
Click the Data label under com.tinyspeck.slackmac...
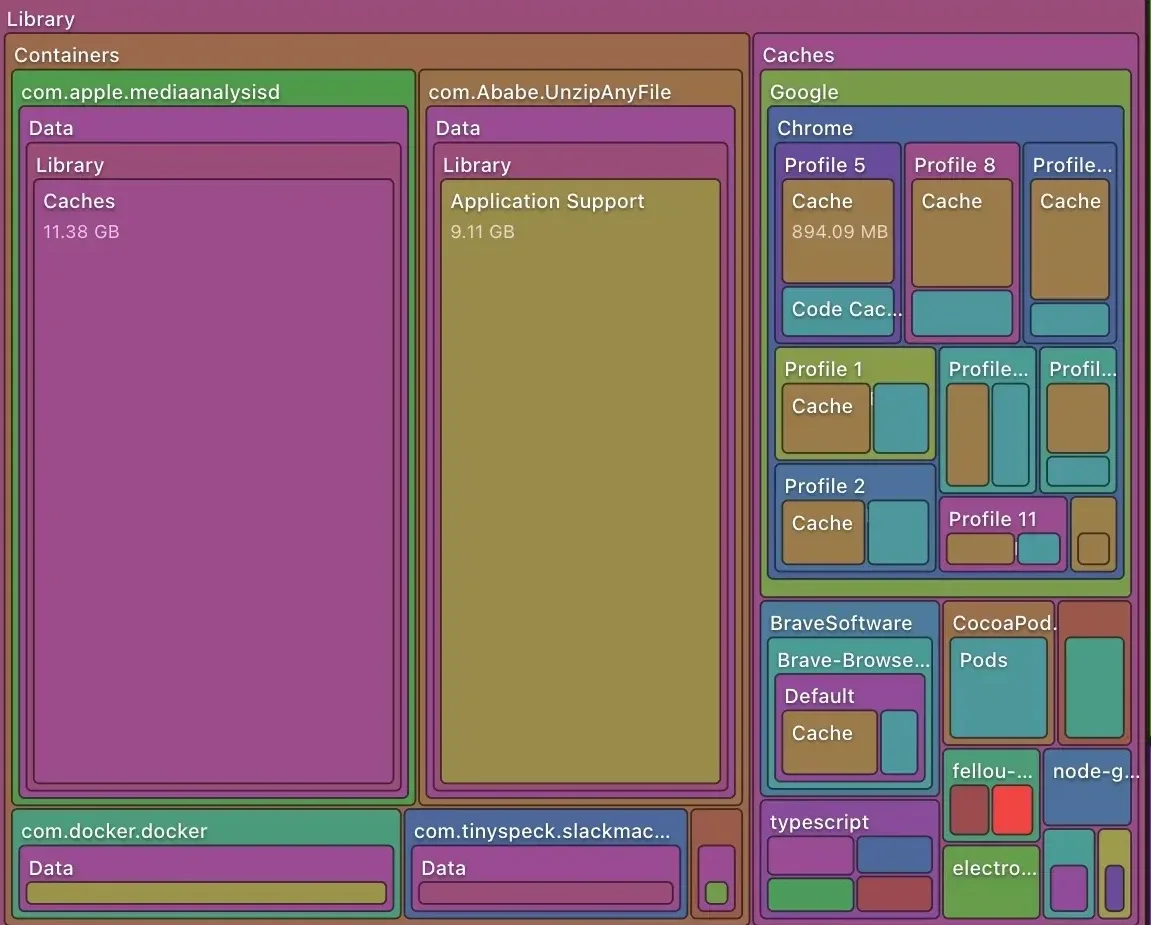pos(443,868)
